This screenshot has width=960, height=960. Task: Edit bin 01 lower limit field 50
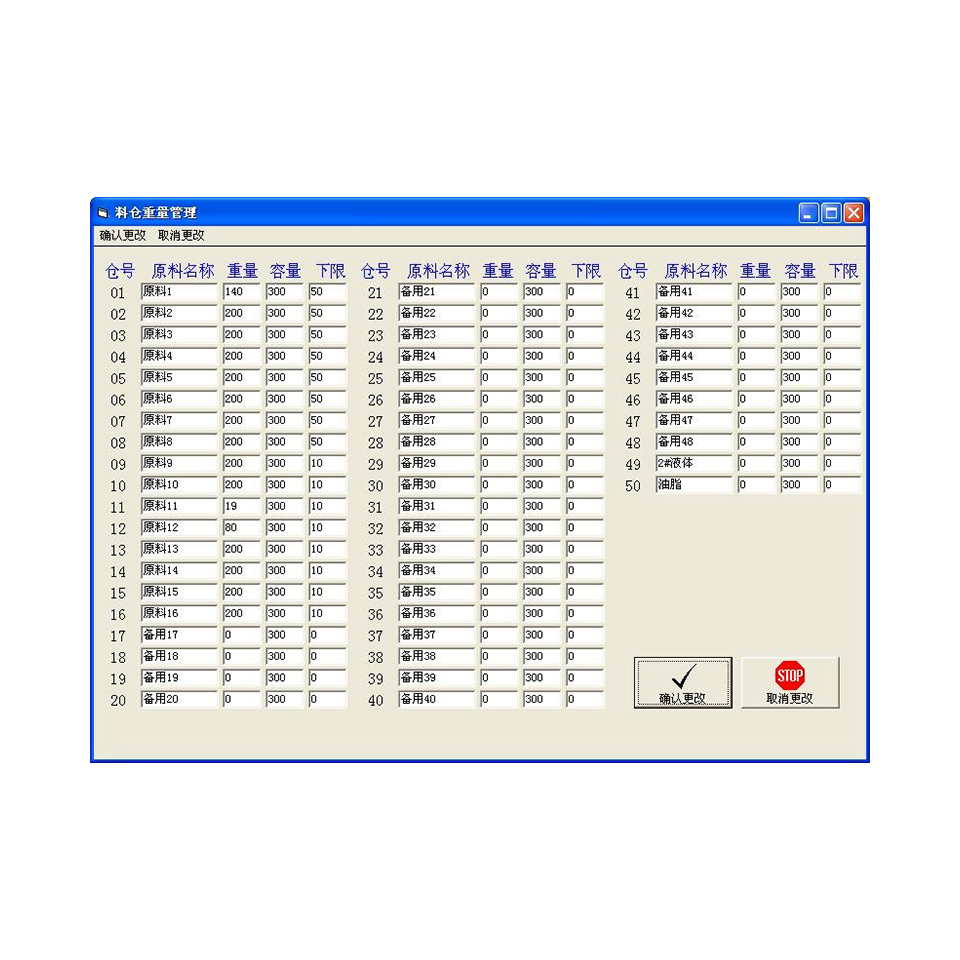pyautogui.click(x=328, y=292)
